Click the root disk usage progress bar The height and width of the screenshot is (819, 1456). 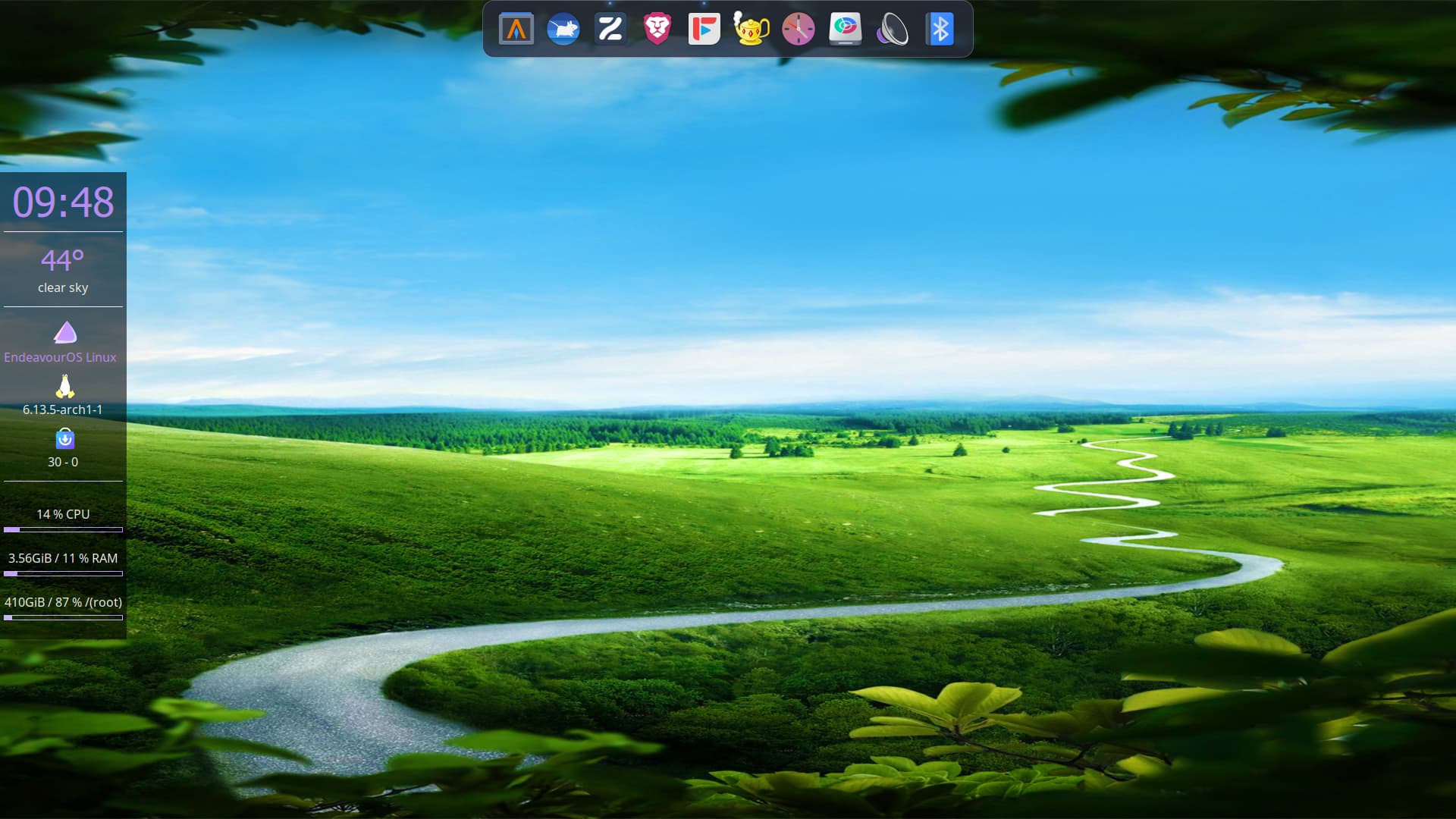(63, 617)
